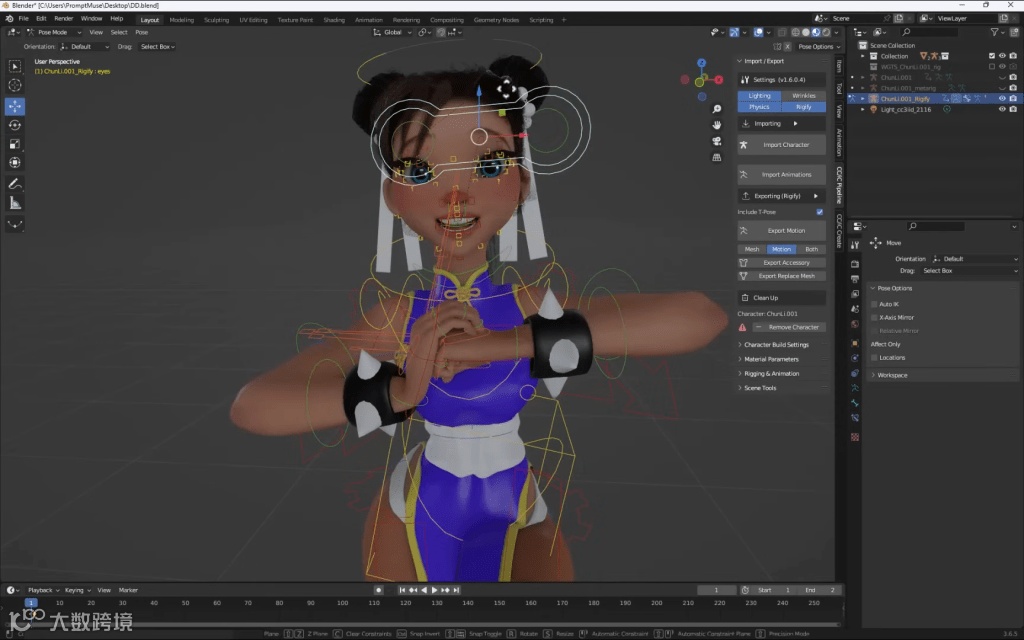
Task: Expand the Rigging & Animation section
Action: pyautogui.click(x=771, y=374)
